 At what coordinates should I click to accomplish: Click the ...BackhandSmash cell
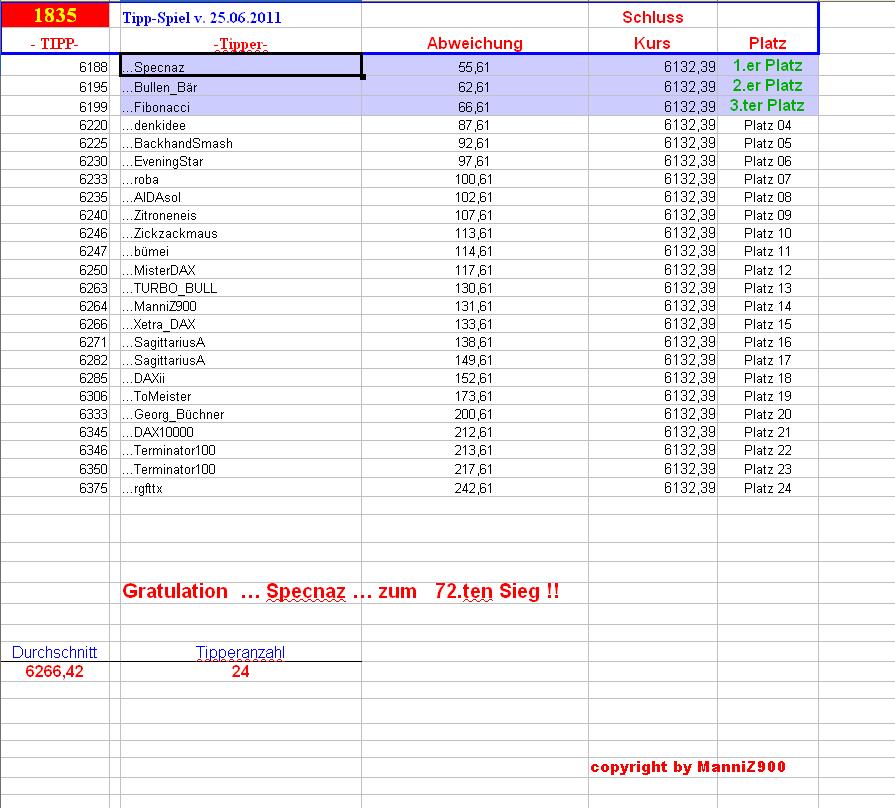coord(240,143)
